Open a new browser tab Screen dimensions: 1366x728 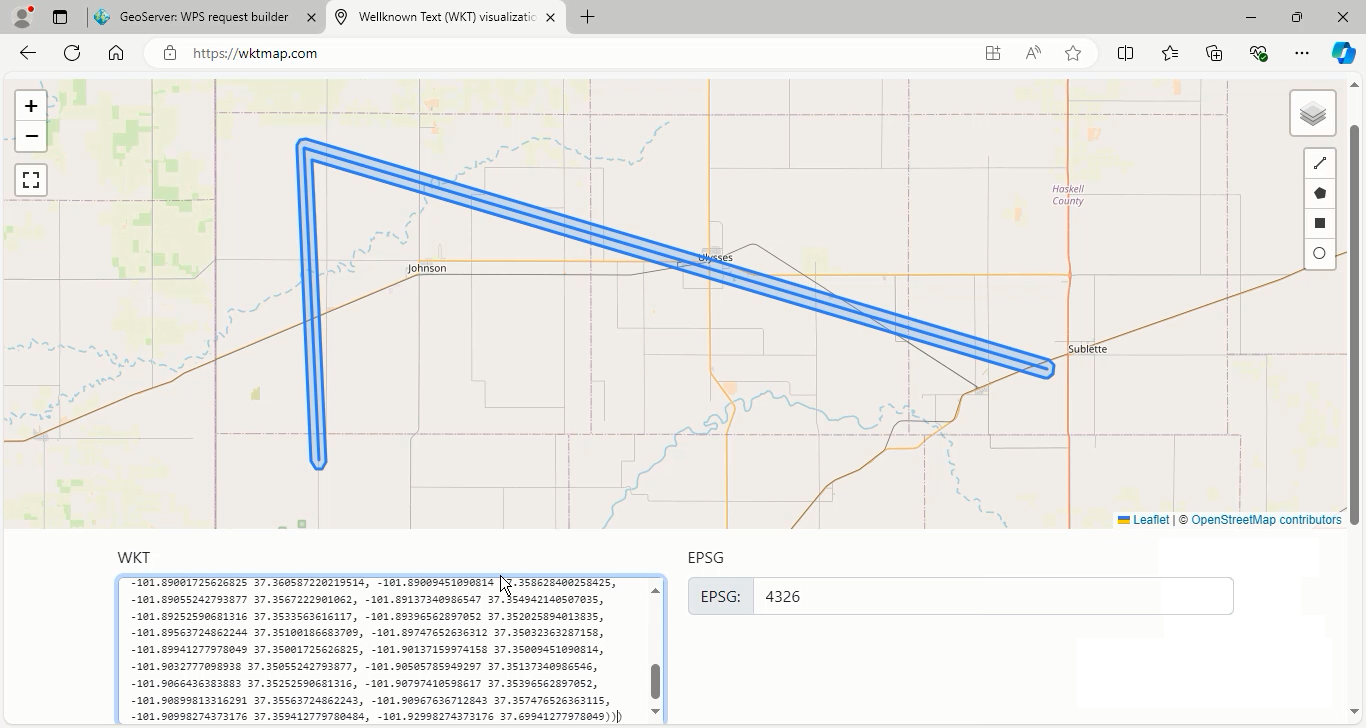coord(587,17)
